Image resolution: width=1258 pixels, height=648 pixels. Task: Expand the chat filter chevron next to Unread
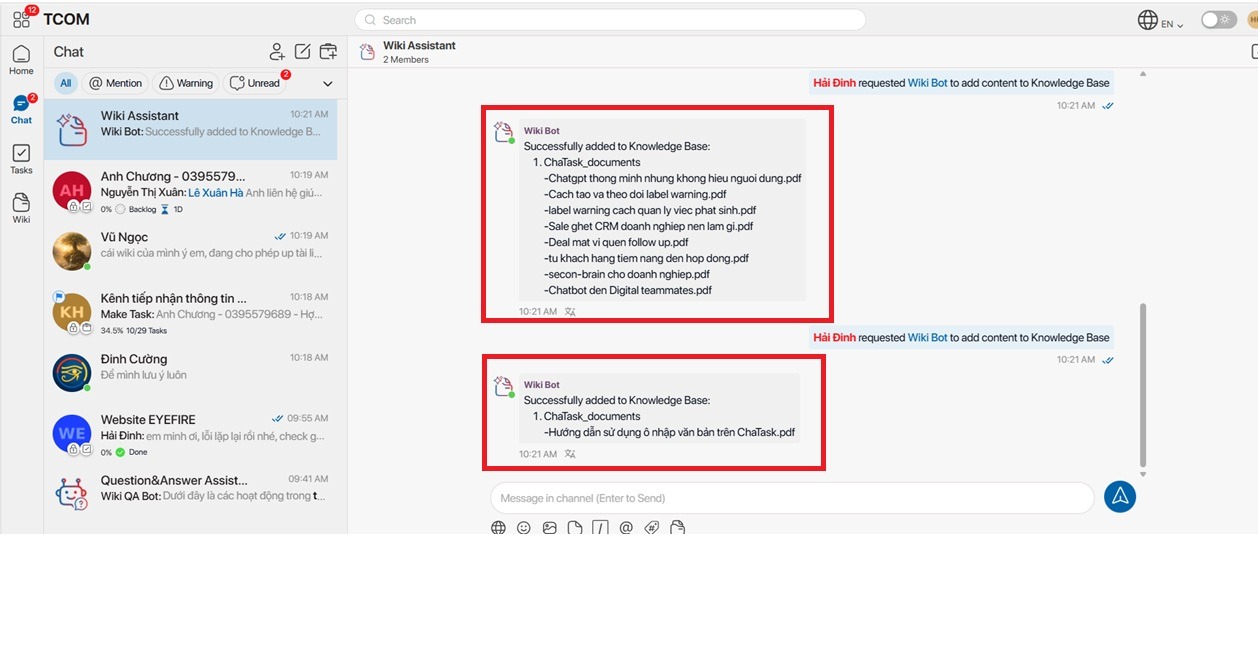click(x=327, y=84)
